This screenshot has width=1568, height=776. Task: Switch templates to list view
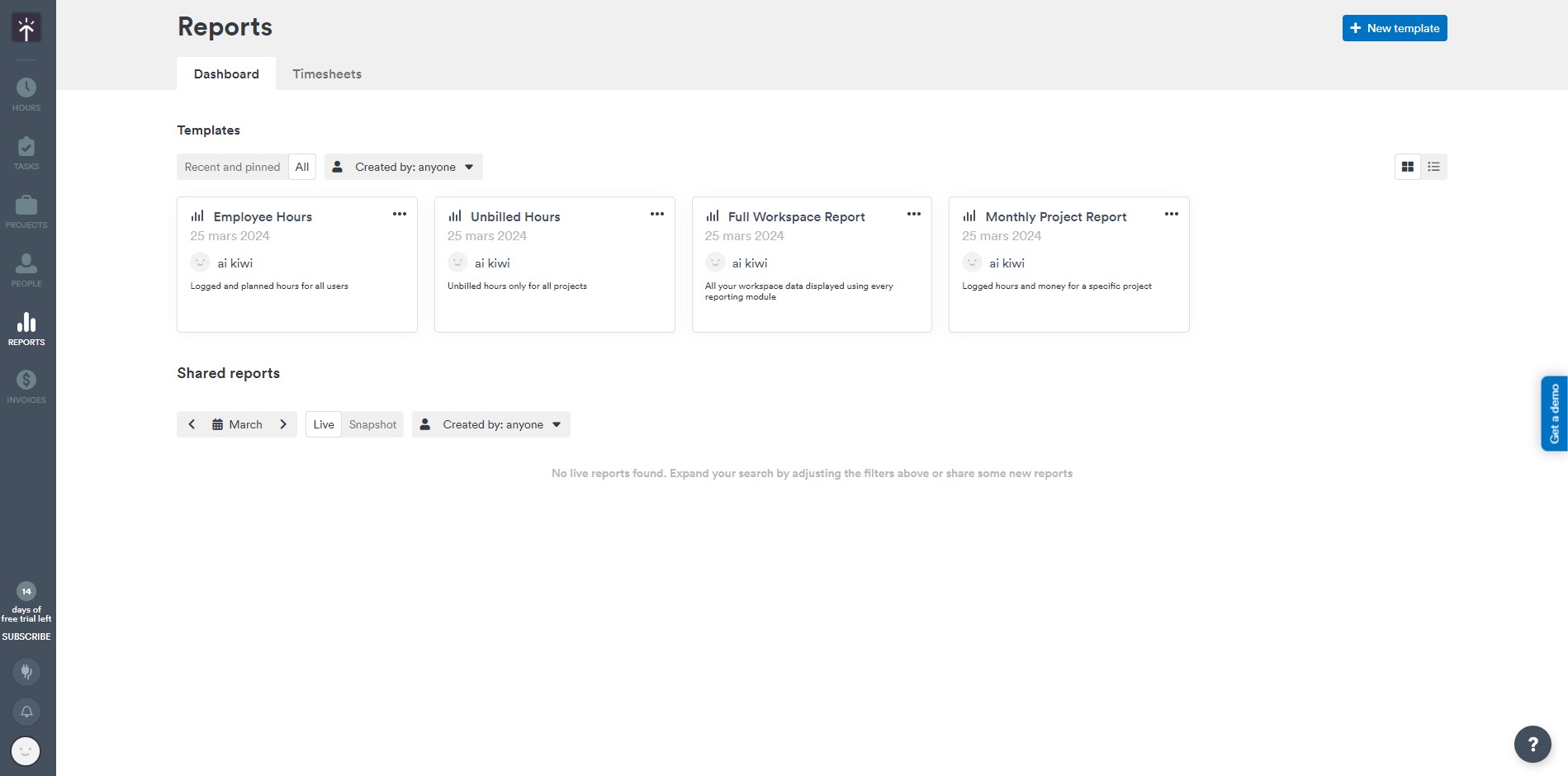click(x=1434, y=167)
